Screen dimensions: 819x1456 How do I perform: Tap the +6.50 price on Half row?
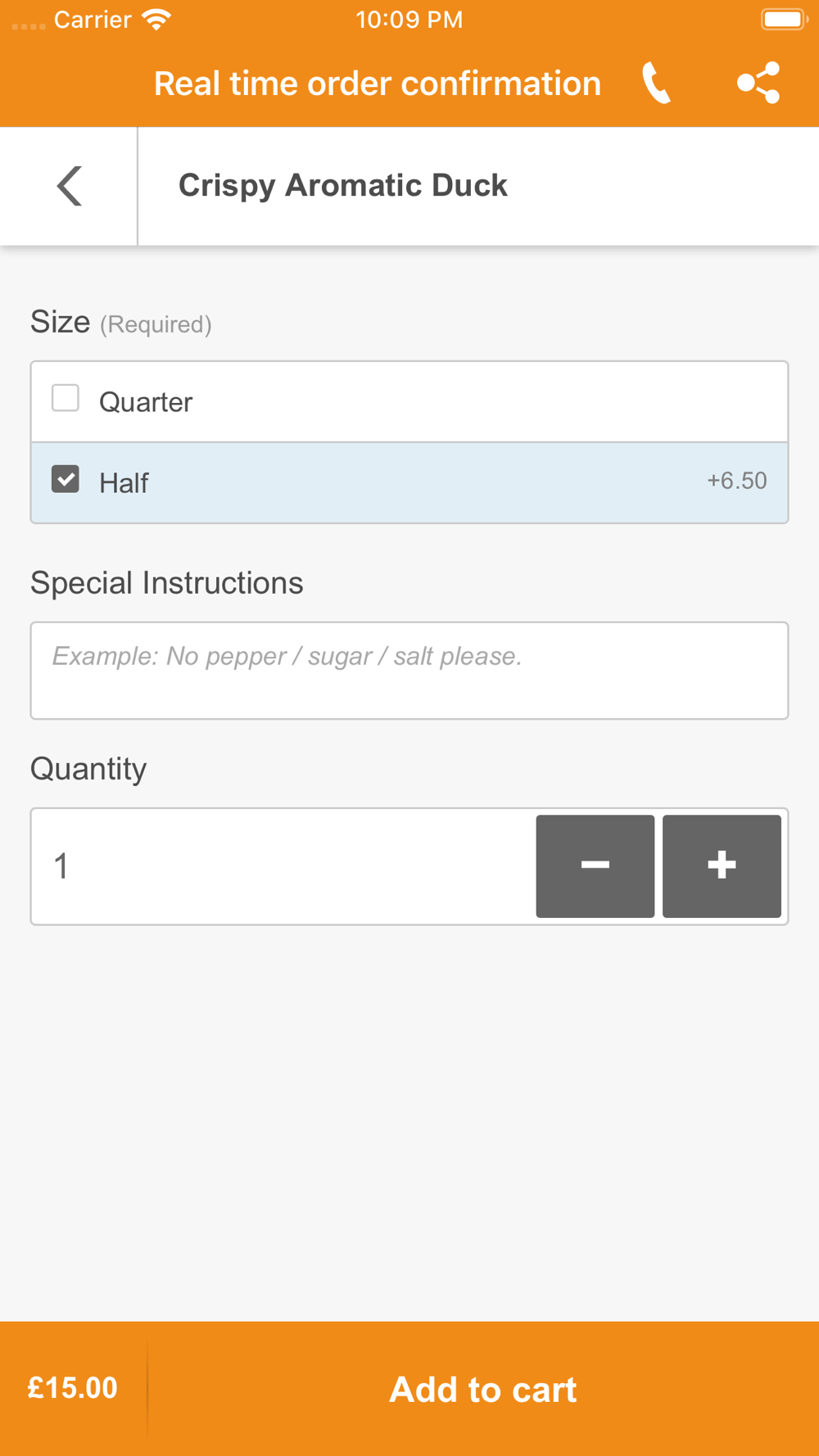click(x=736, y=481)
